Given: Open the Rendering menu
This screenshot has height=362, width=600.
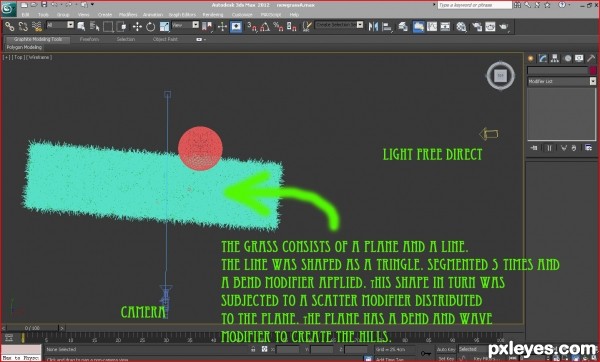Looking at the screenshot, I should [x=213, y=15].
